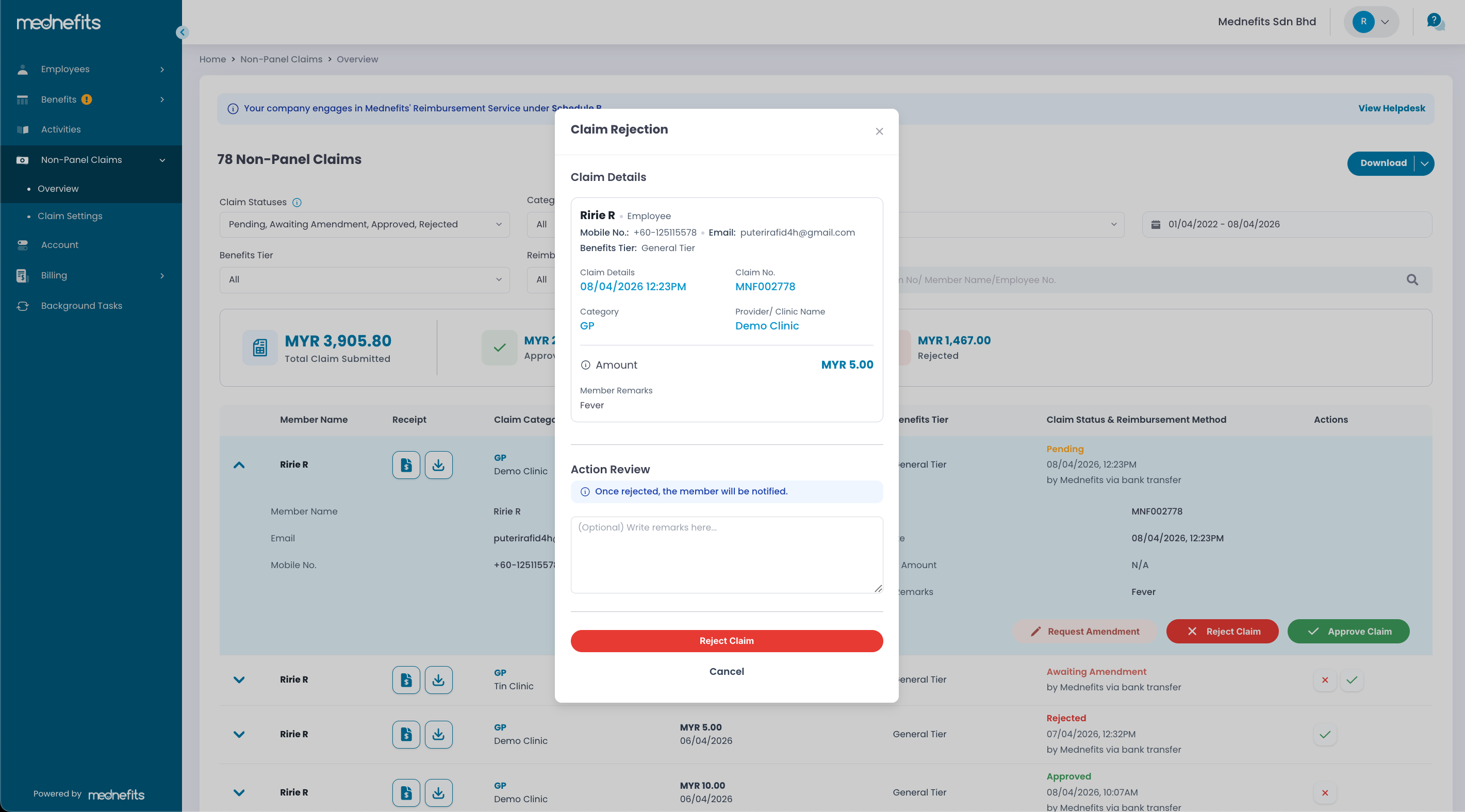Click the red Reject Claim button in dialog
This screenshot has height=812, width=1465.
[726, 640]
